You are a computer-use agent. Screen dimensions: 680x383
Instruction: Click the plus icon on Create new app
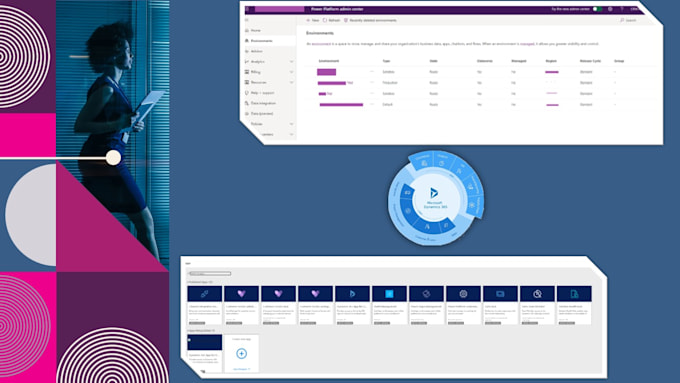(242, 354)
